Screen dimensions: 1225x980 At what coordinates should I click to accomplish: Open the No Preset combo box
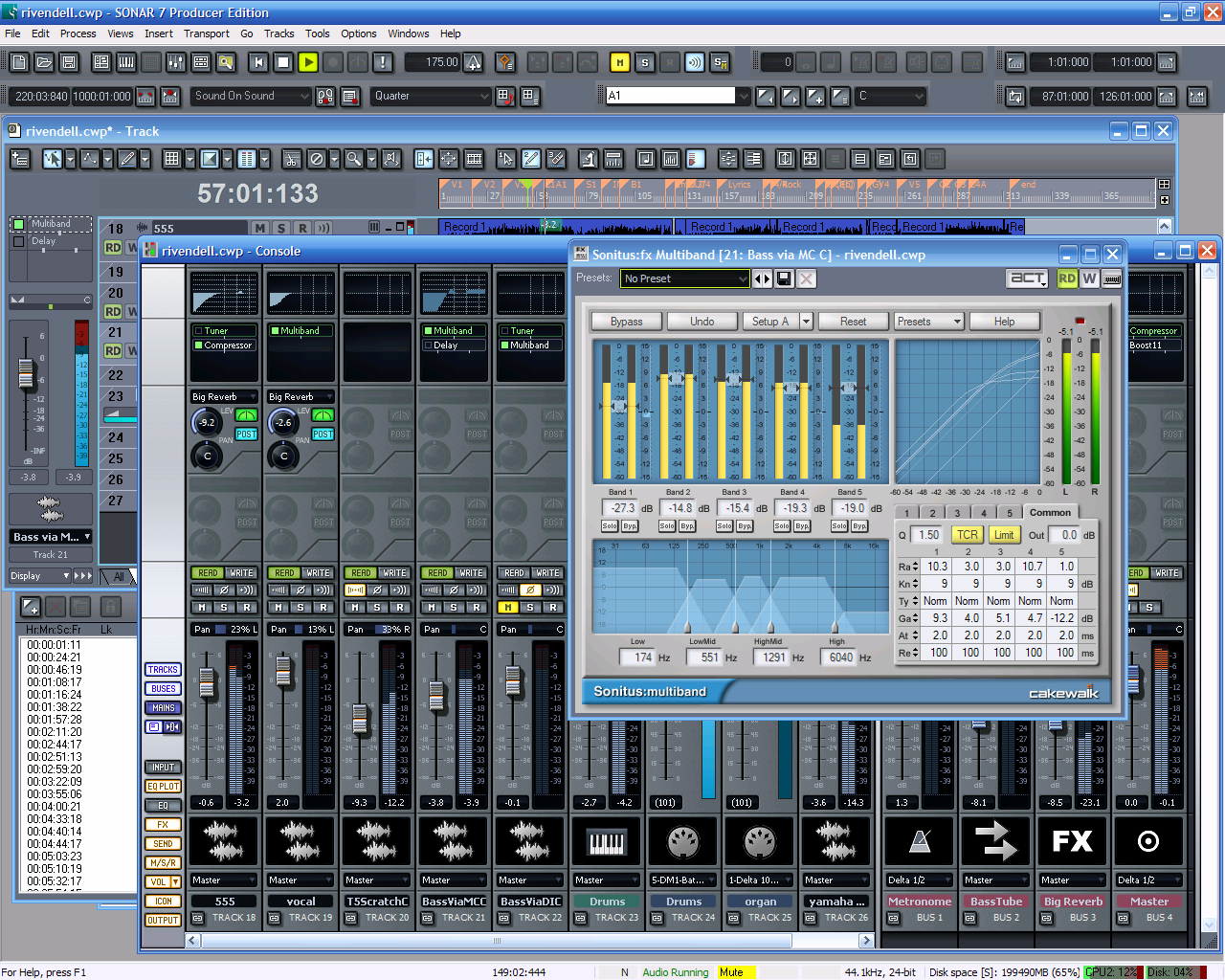[685, 278]
